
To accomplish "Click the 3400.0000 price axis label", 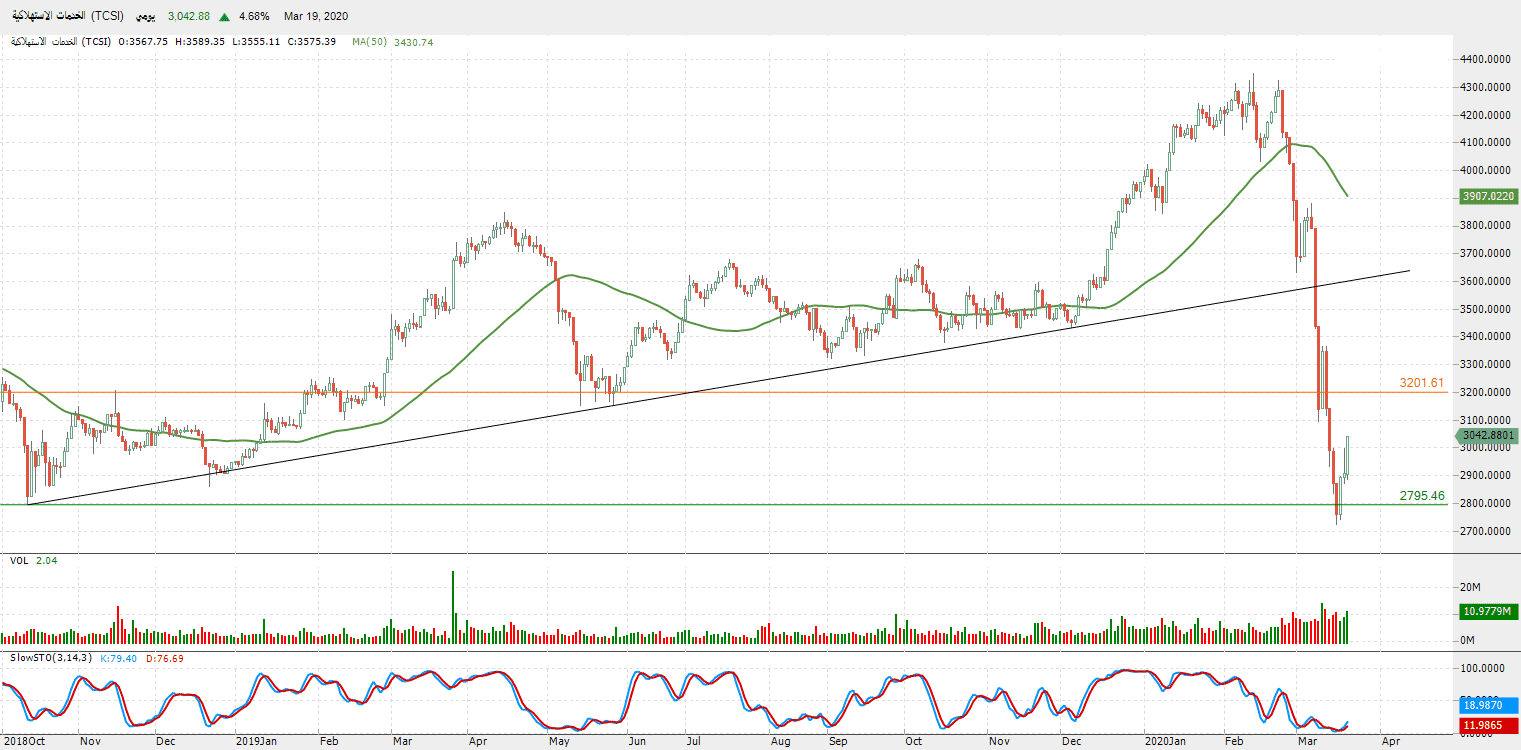I will (1485, 337).
